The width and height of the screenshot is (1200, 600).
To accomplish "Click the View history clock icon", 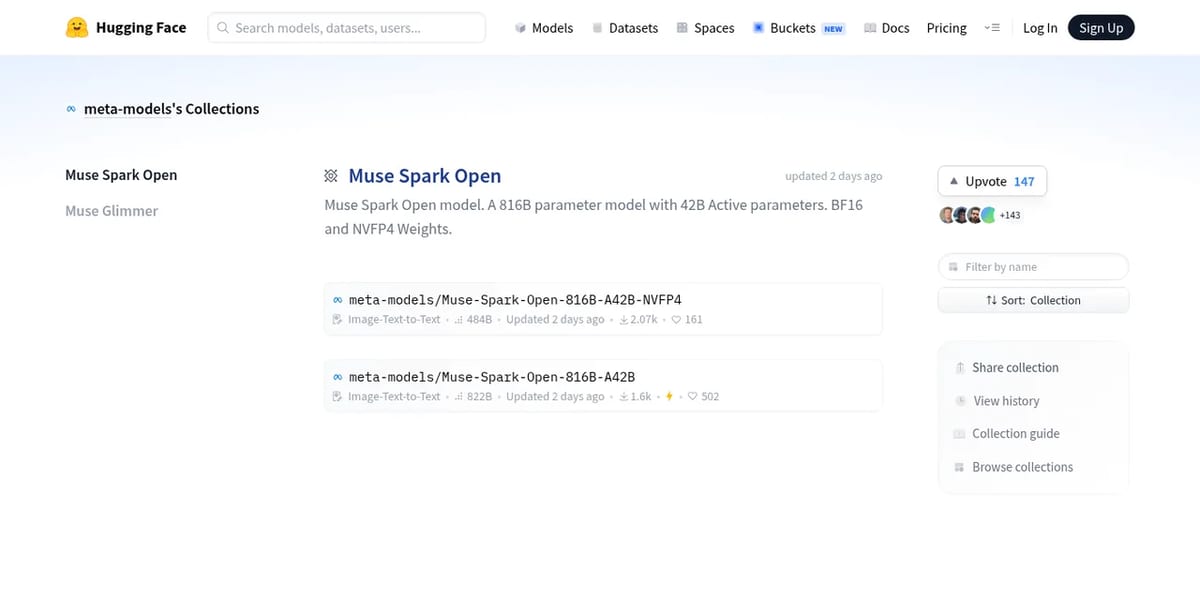I will coord(961,401).
